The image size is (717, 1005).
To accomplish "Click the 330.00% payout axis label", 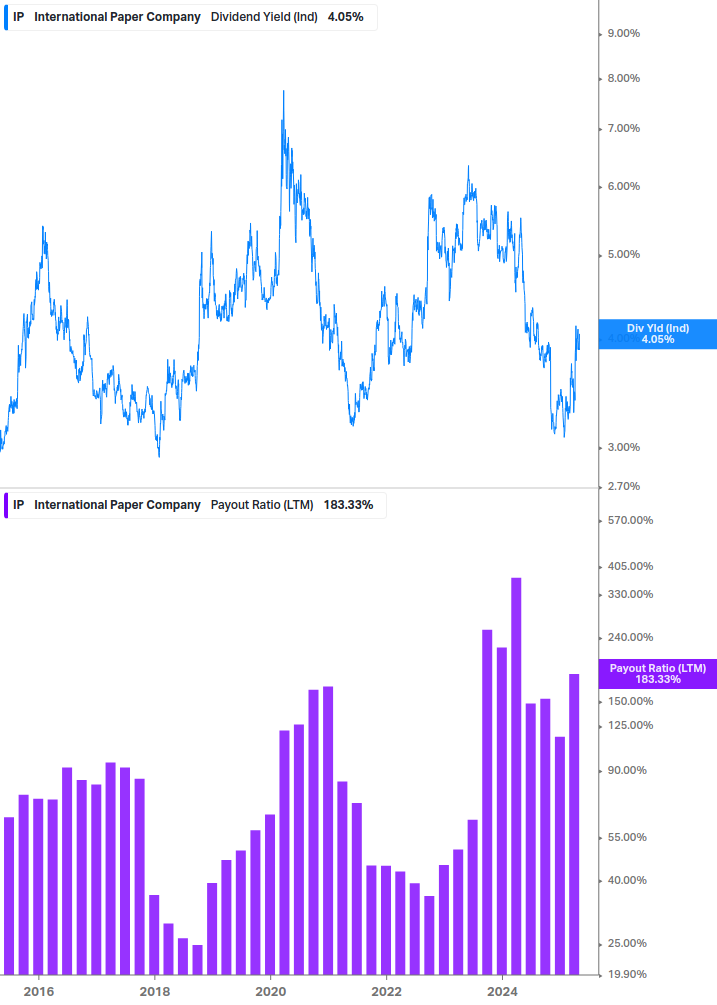I will pos(630,595).
